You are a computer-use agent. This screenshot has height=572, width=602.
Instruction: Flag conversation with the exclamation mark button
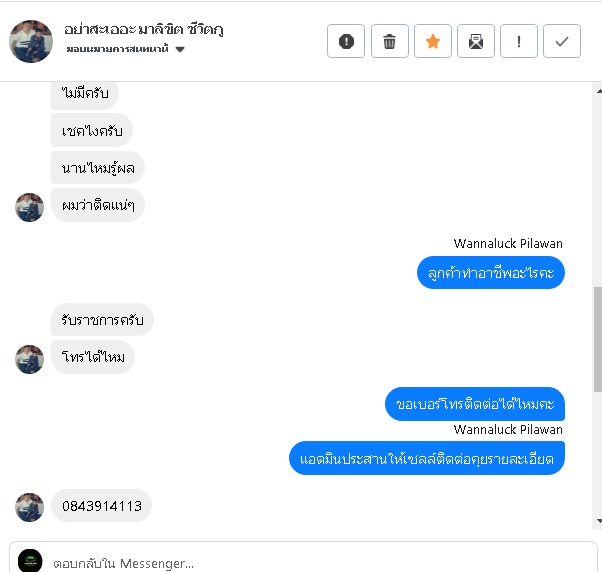coord(519,41)
